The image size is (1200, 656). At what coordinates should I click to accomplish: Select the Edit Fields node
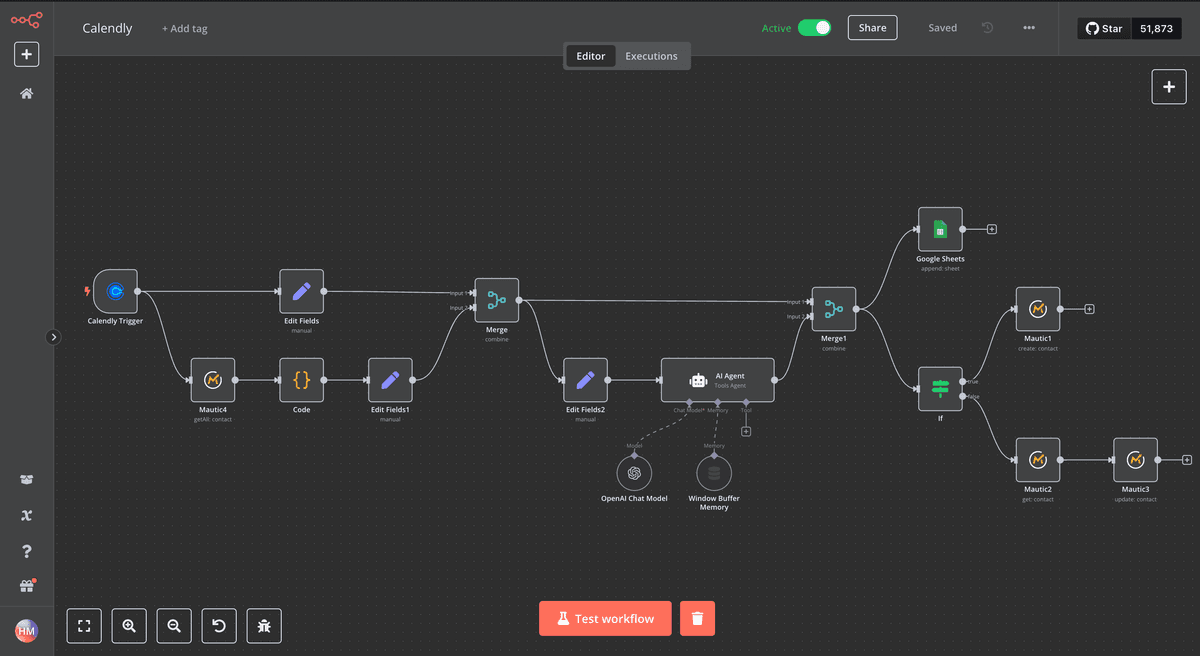tap(302, 292)
